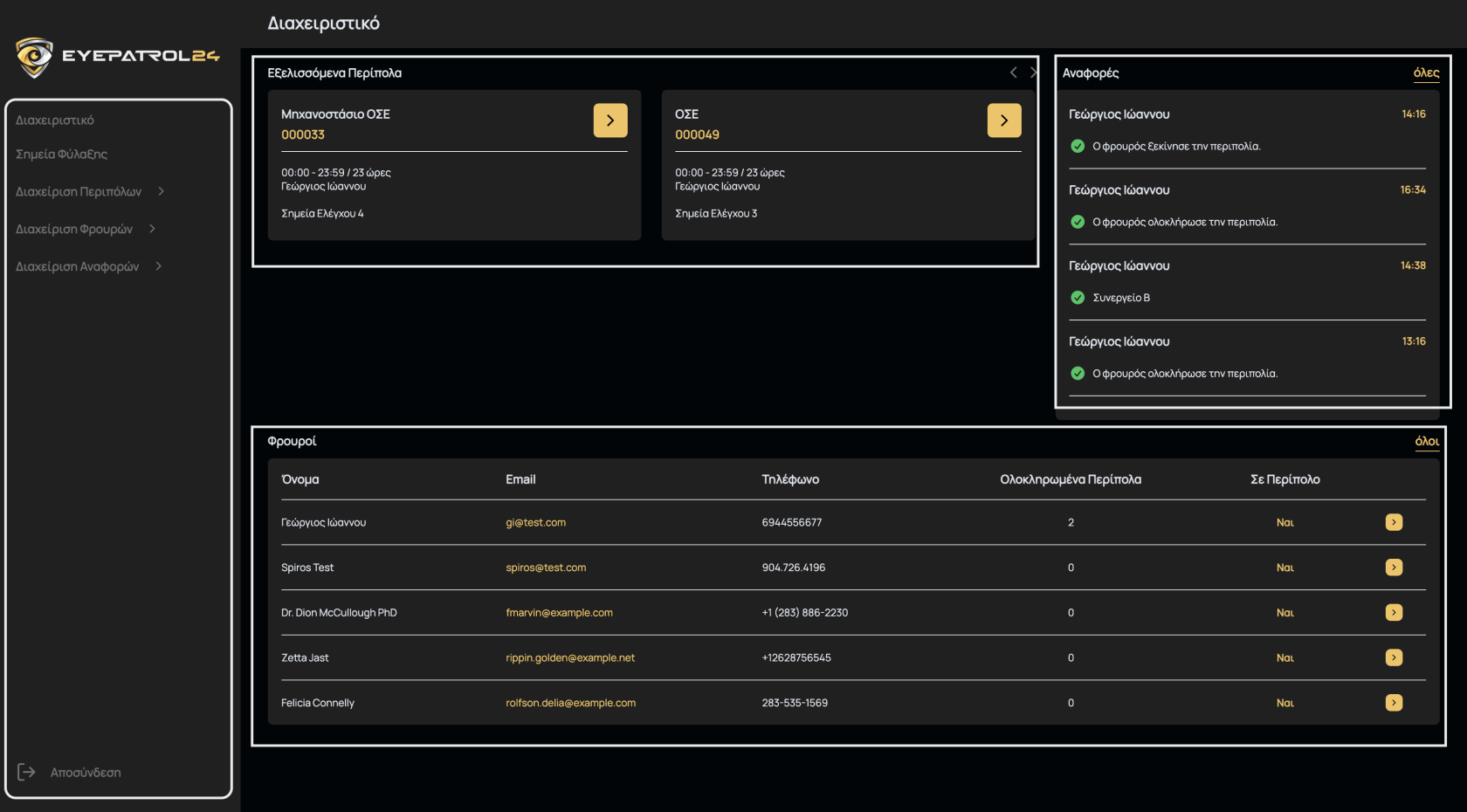
Task: Click arrow button for Felicia Connelly row
Action: (1394, 703)
